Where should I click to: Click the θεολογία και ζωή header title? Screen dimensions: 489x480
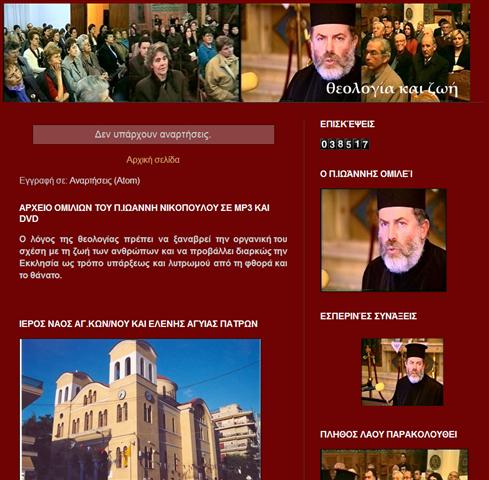pos(392,89)
